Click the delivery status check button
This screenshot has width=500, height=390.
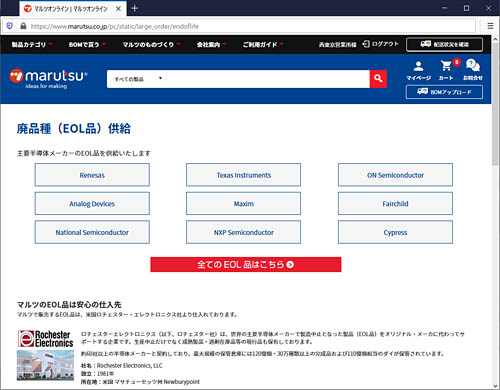click(444, 44)
